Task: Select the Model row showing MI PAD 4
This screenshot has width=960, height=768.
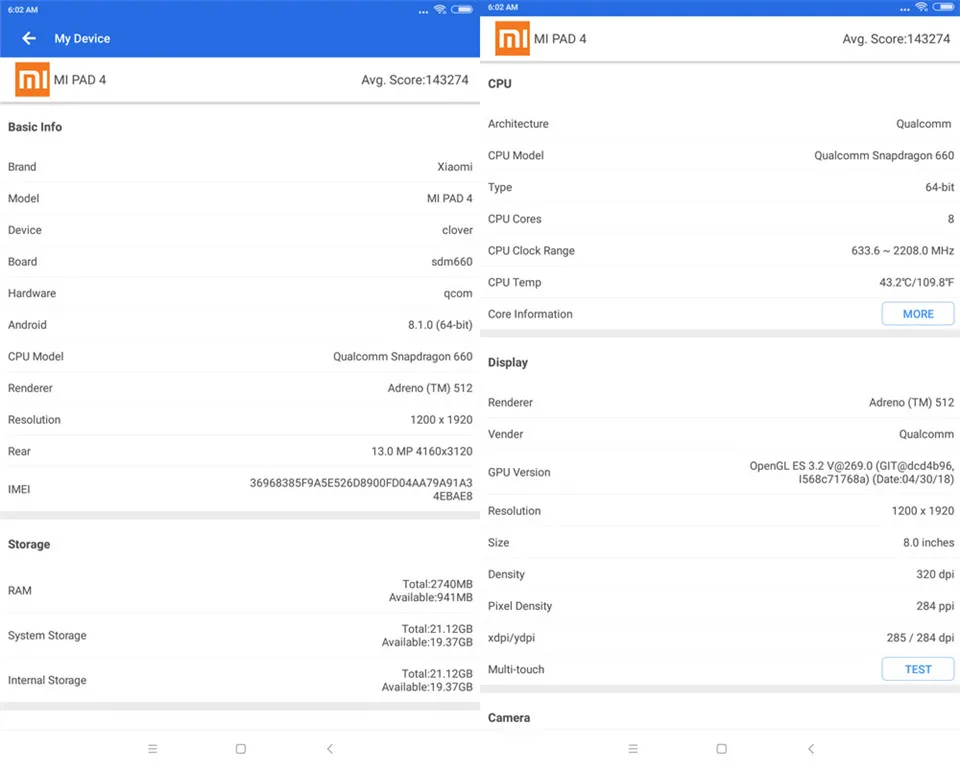Action: point(240,198)
